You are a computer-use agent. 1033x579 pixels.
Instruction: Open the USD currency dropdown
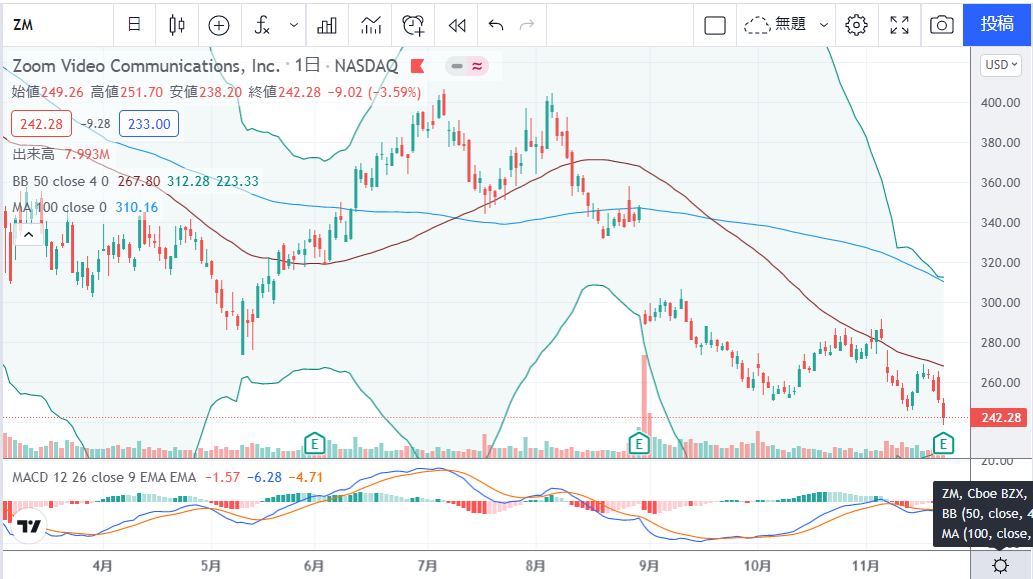pyautogui.click(x=1001, y=65)
